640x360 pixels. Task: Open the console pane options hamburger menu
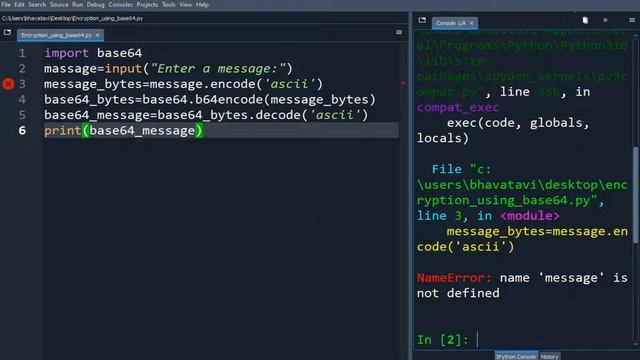[x=632, y=20]
